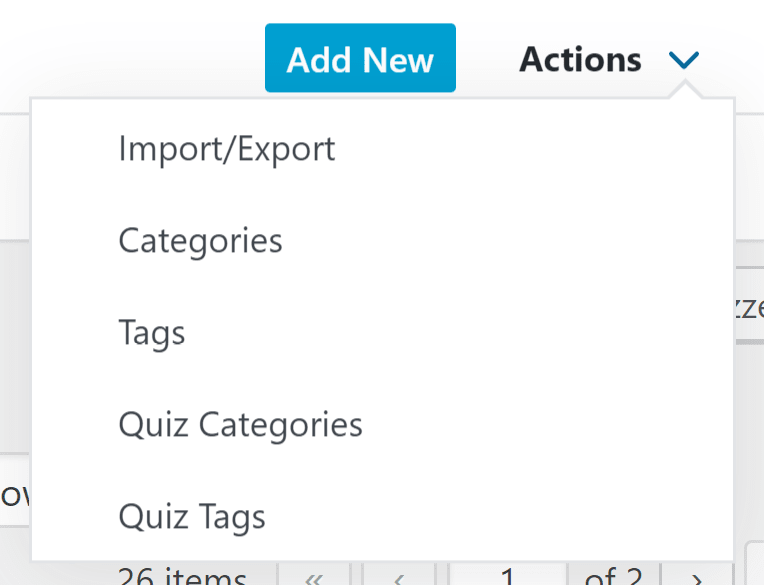Viewport: 764px width, 585px height.
Task: Click the current page number field
Action: tap(508, 575)
